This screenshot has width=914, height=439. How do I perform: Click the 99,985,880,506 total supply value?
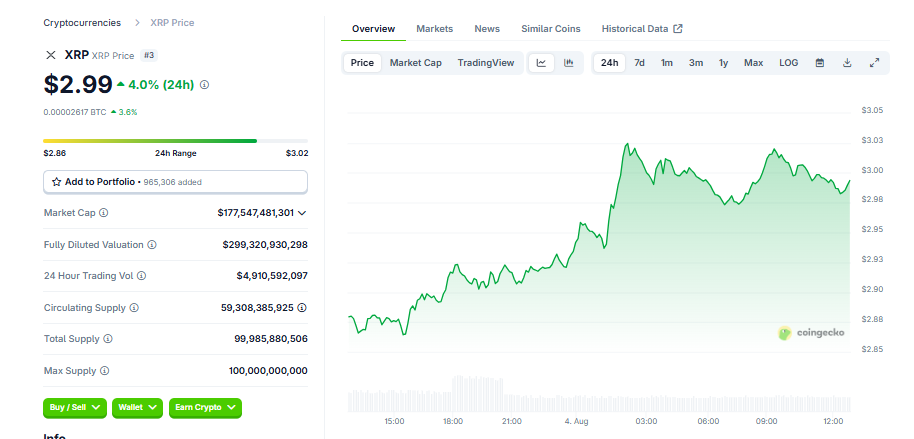tap(271, 339)
